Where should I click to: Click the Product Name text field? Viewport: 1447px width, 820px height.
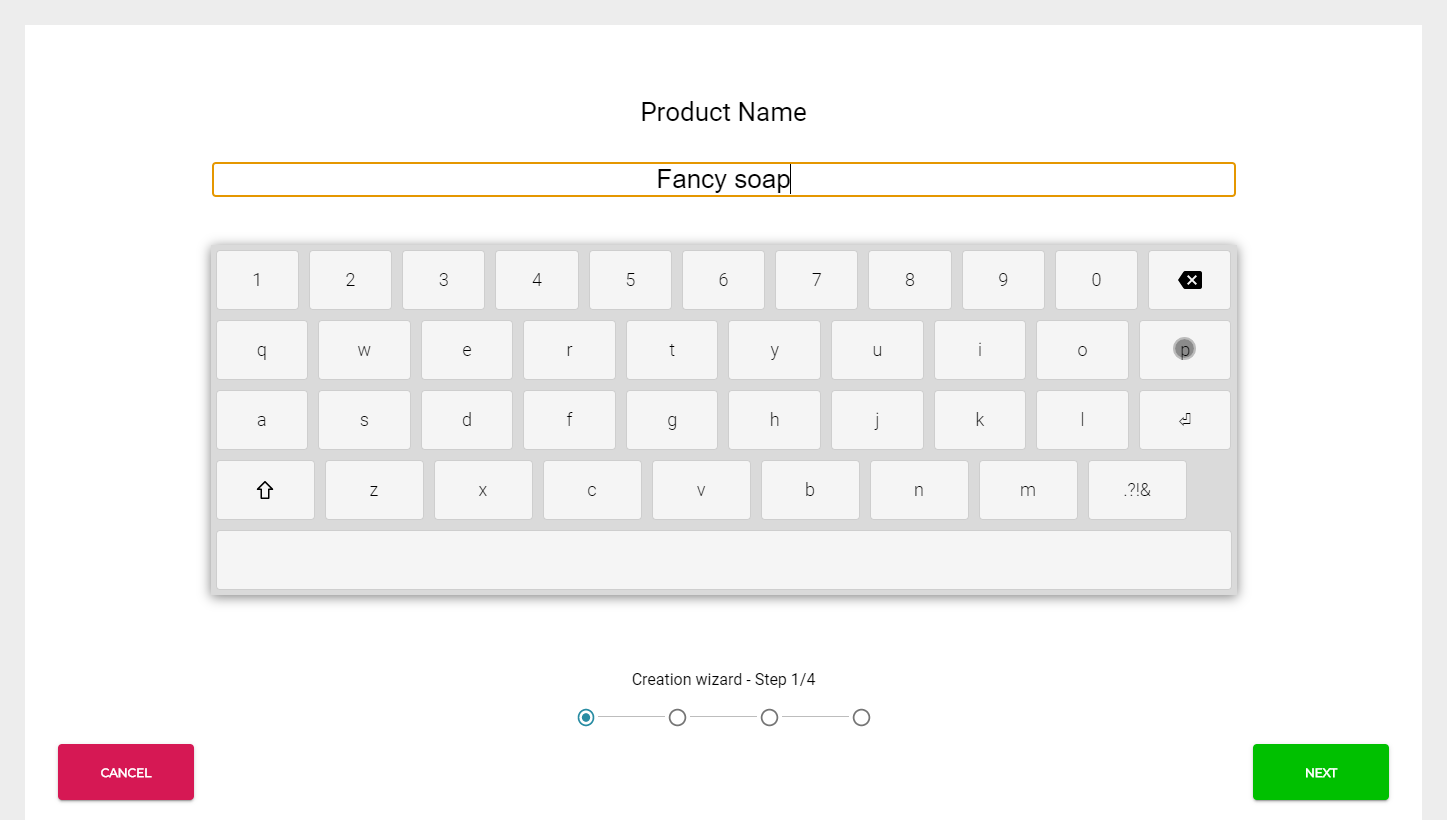click(x=723, y=179)
